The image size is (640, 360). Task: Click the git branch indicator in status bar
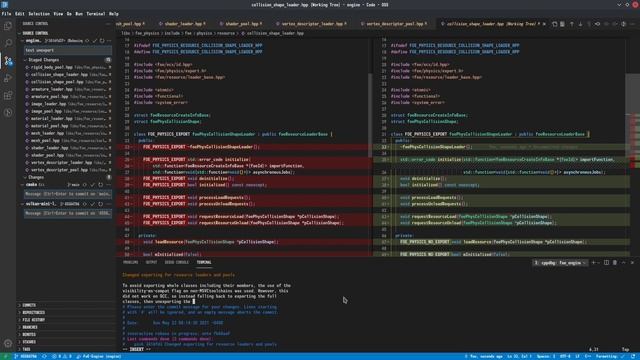(x=25, y=356)
